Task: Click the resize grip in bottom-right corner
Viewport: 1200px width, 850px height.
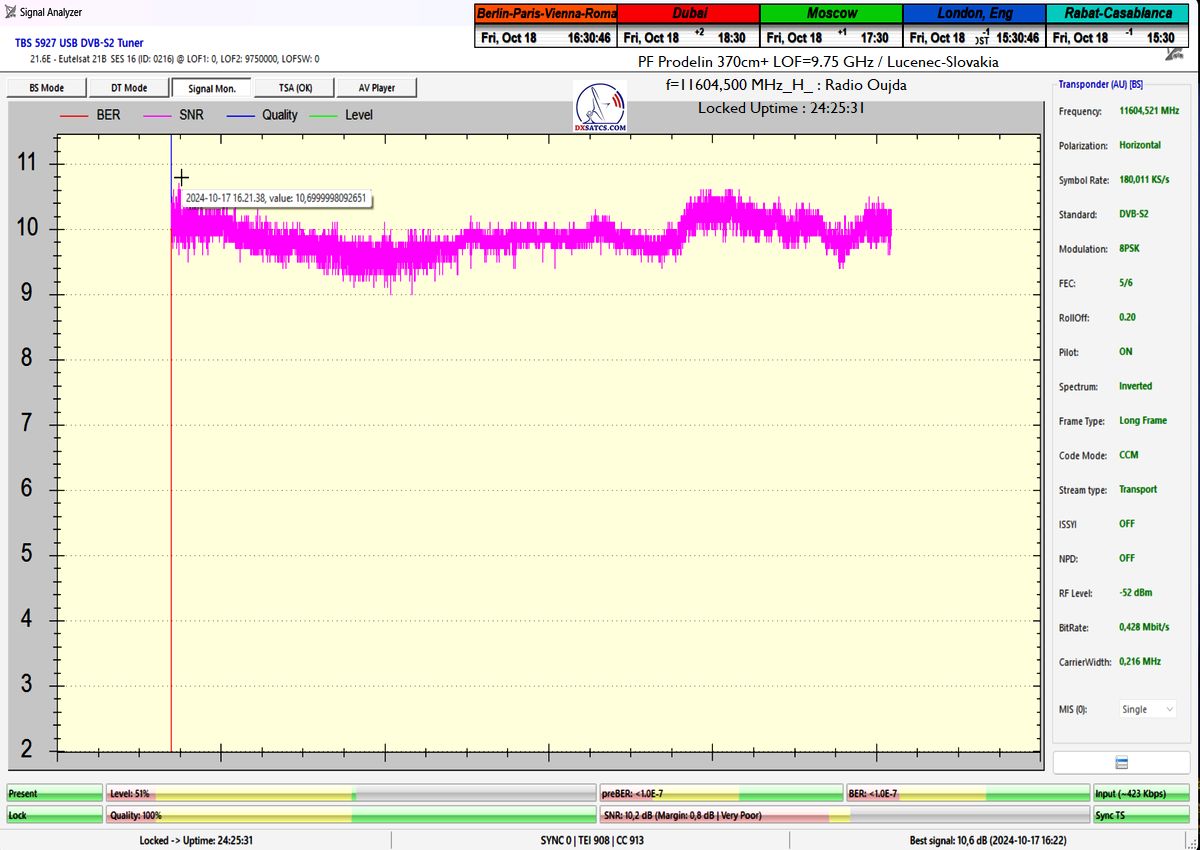Action: coord(1192,842)
